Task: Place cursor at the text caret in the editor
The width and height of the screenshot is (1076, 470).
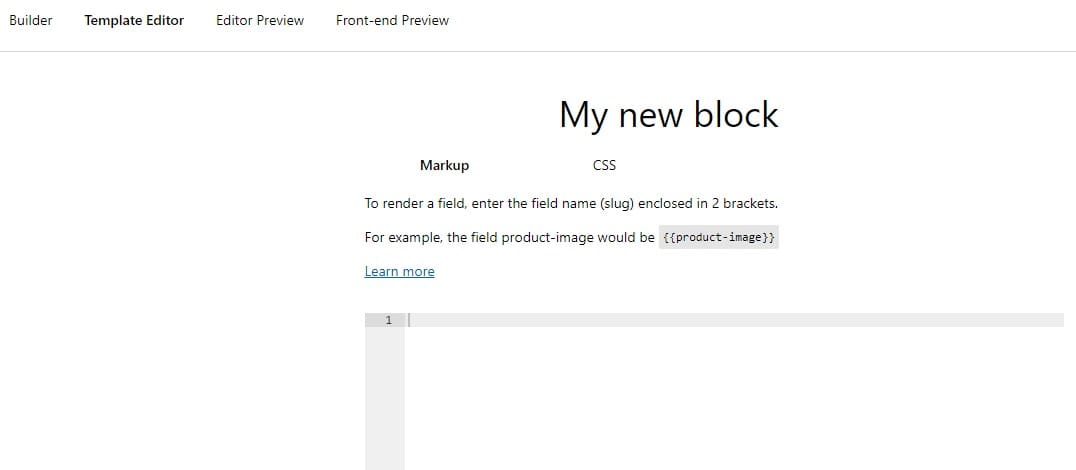Action: pos(409,320)
